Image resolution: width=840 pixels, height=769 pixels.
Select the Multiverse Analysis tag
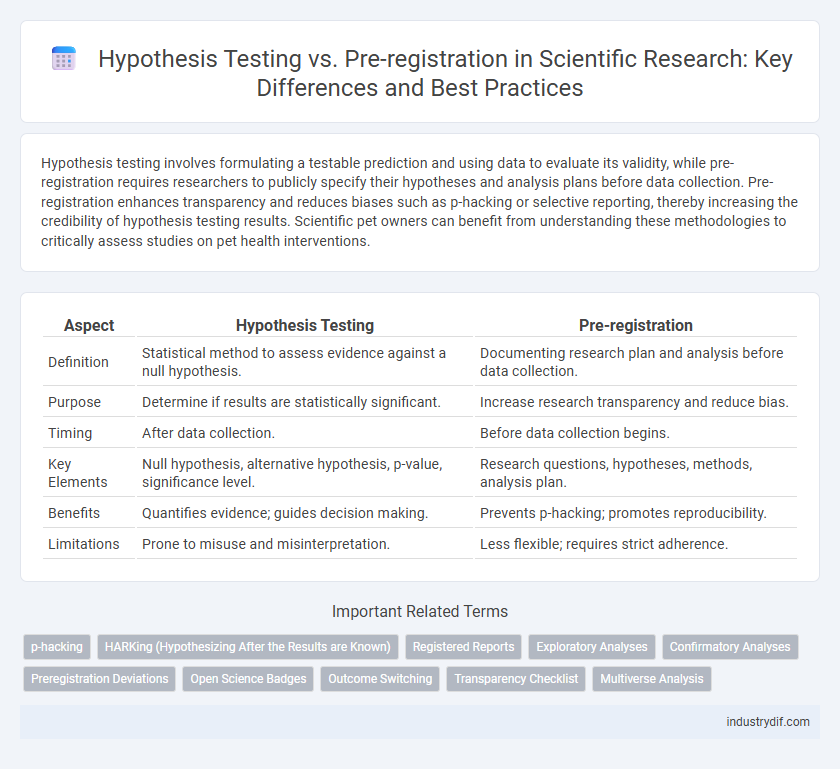(652, 678)
